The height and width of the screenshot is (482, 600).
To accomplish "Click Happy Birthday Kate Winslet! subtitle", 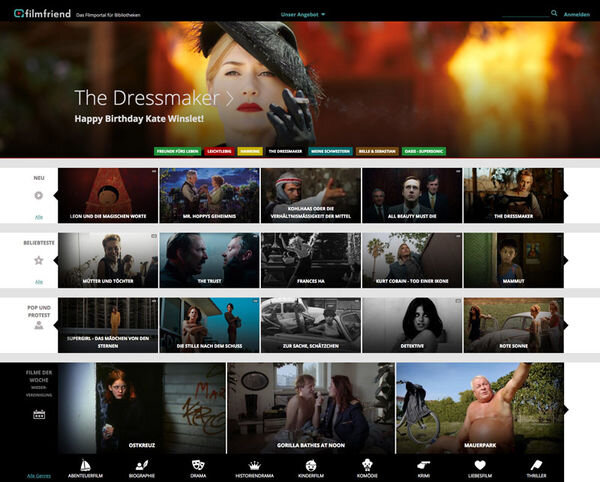I will coord(139,119).
